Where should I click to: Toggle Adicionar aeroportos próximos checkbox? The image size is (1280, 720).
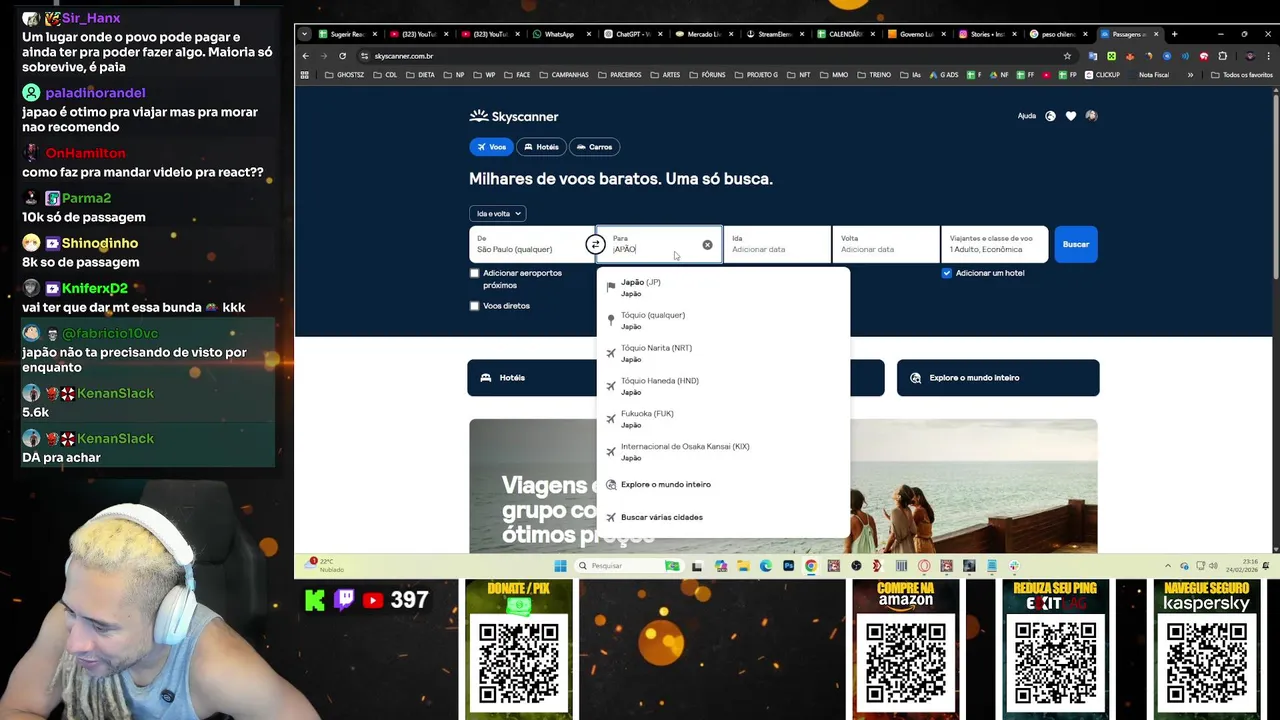[x=475, y=273]
